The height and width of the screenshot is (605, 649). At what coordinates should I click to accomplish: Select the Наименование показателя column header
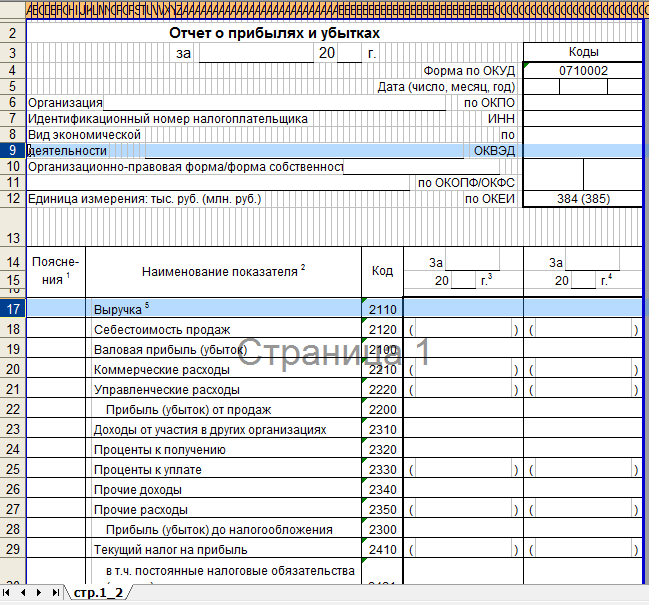pyautogui.click(x=223, y=271)
